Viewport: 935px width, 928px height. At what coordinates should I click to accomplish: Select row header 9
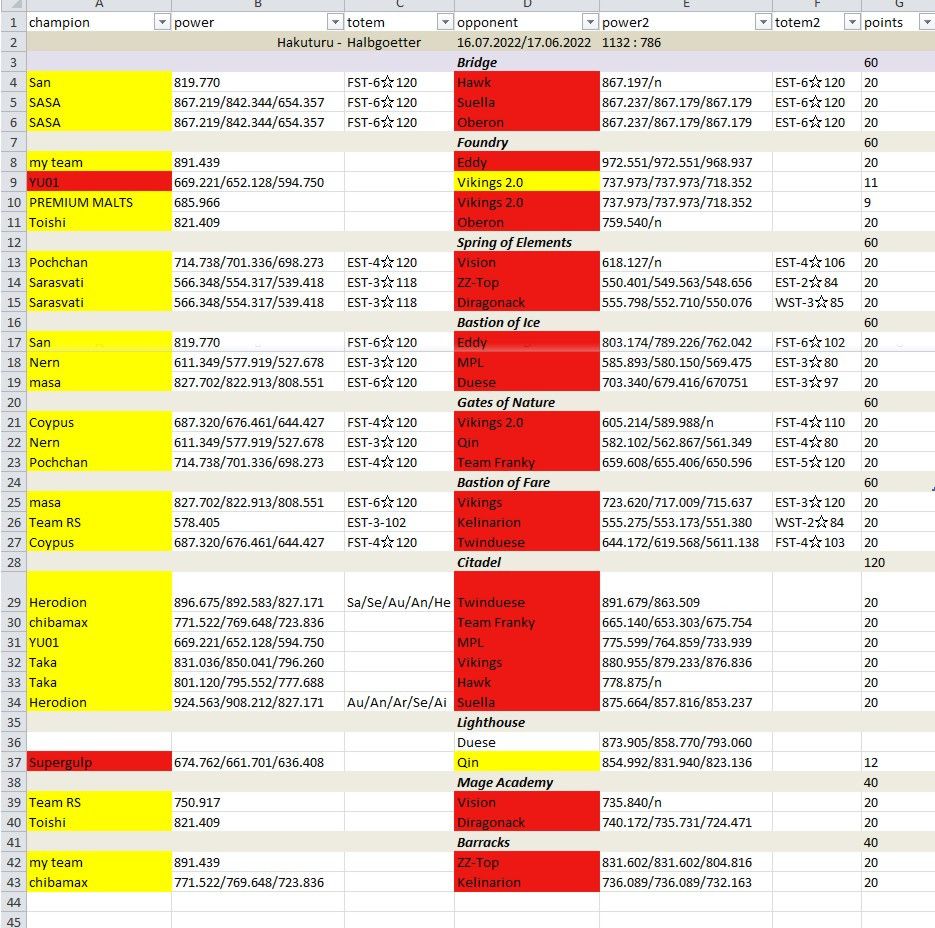[13, 182]
